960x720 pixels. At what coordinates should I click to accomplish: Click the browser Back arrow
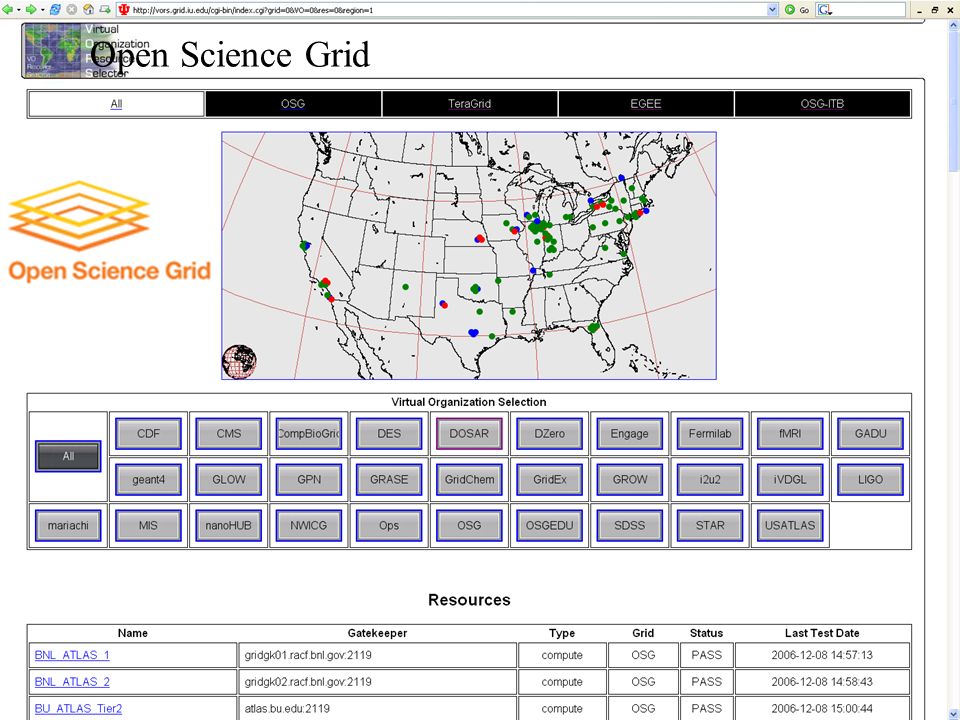coord(7,10)
